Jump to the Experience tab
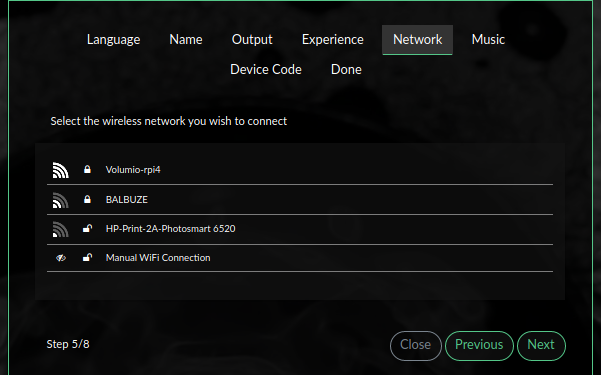Screen dimensions: 601x375 tap(333, 39)
